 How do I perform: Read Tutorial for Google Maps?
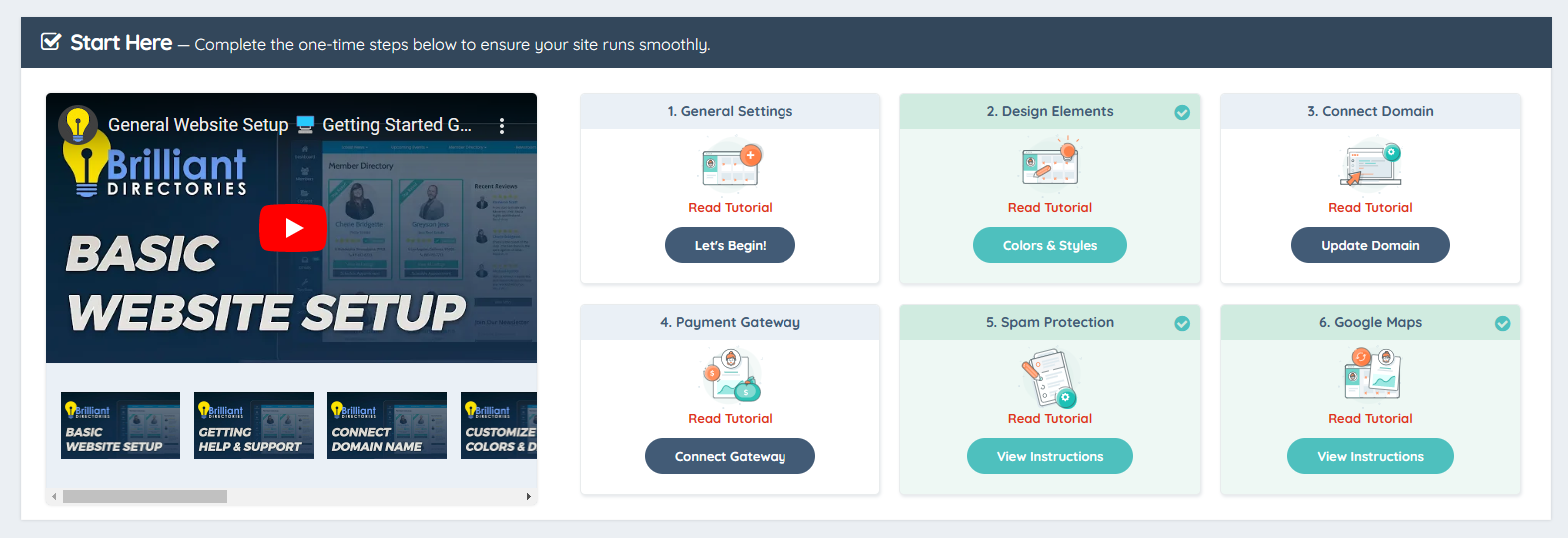click(x=1370, y=418)
